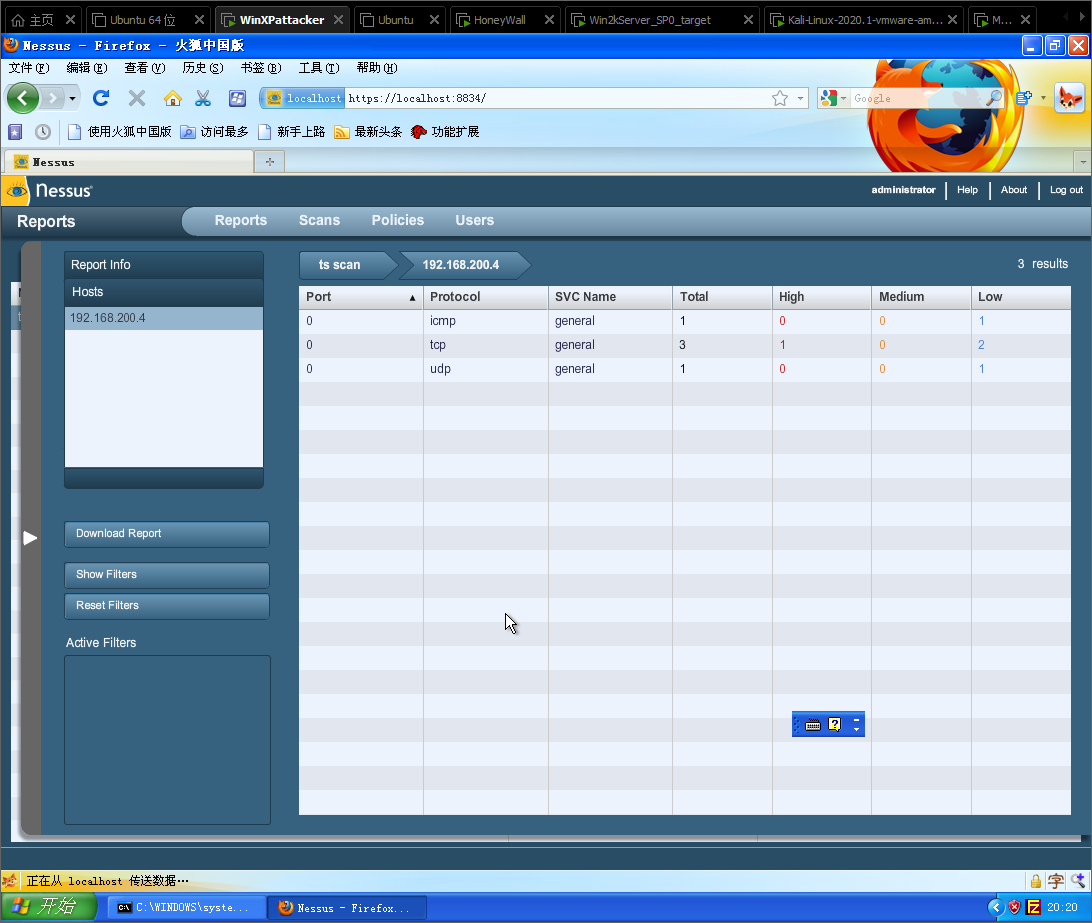Bookmark page with star icon
Screen dimensions: 1092x923
pyautogui.click(x=780, y=98)
